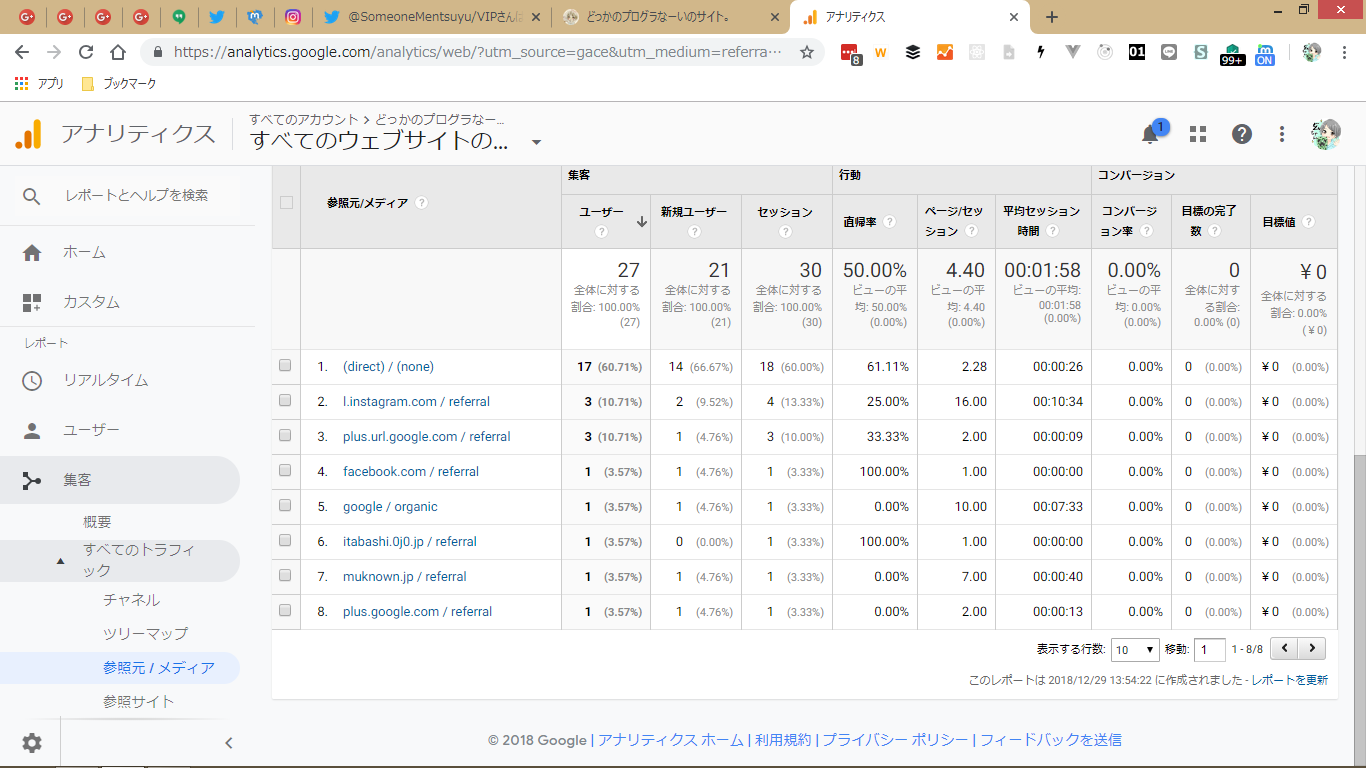
Task: Click the admin settings gear icon
Action: tap(32, 742)
